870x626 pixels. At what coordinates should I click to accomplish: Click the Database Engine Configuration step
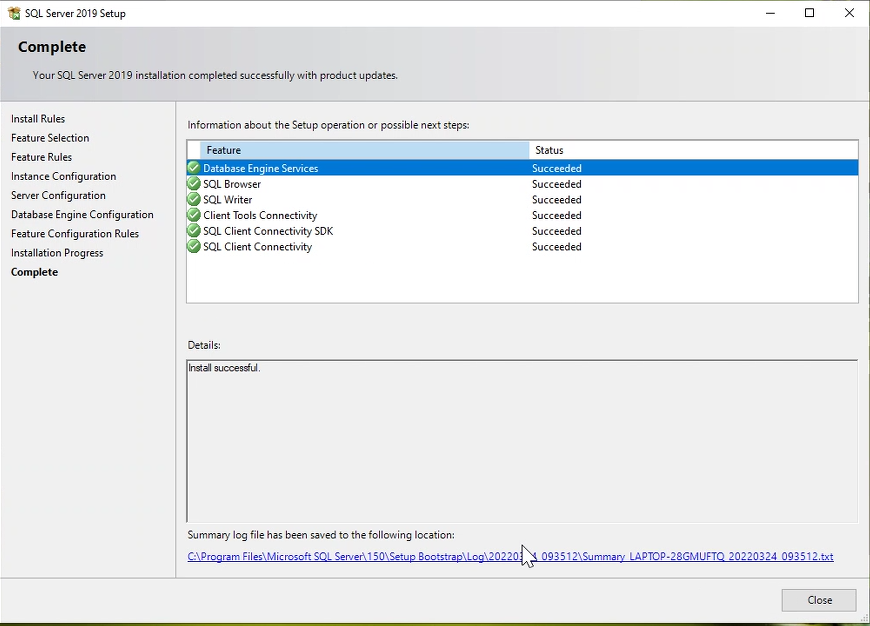click(82, 214)
